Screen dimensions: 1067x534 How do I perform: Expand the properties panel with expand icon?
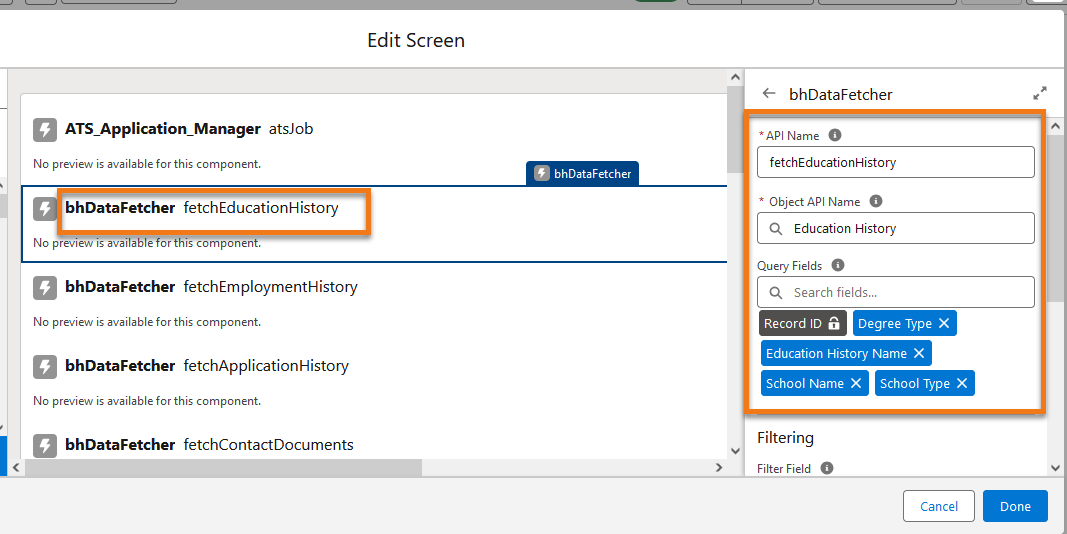1040,94
